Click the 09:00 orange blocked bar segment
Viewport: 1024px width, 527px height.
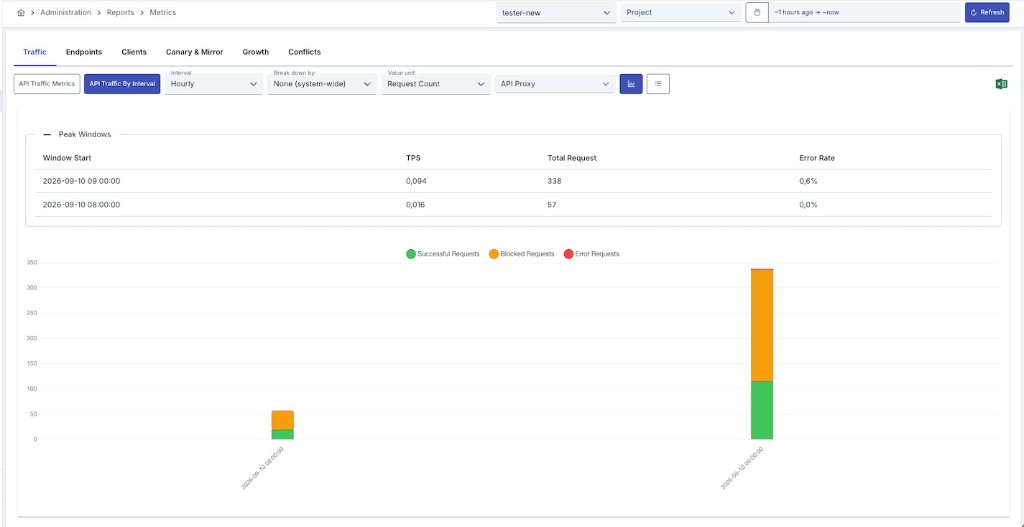point(762,325)
